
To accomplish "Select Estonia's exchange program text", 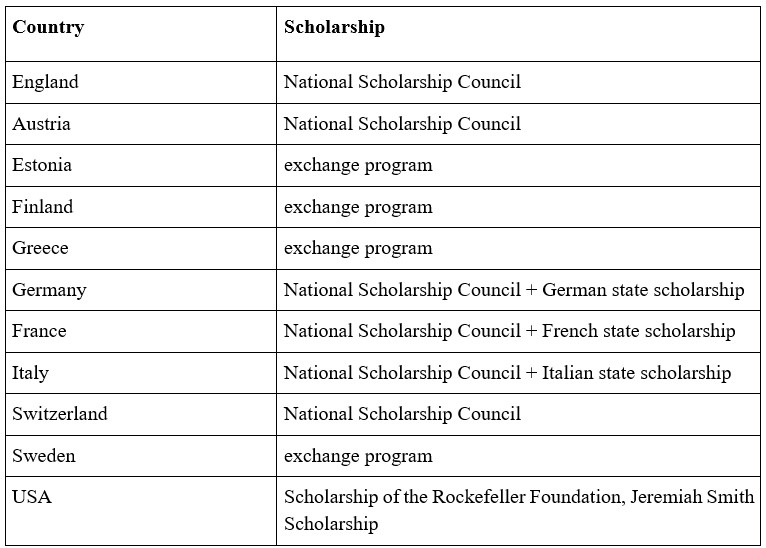I will coord(359,165).
